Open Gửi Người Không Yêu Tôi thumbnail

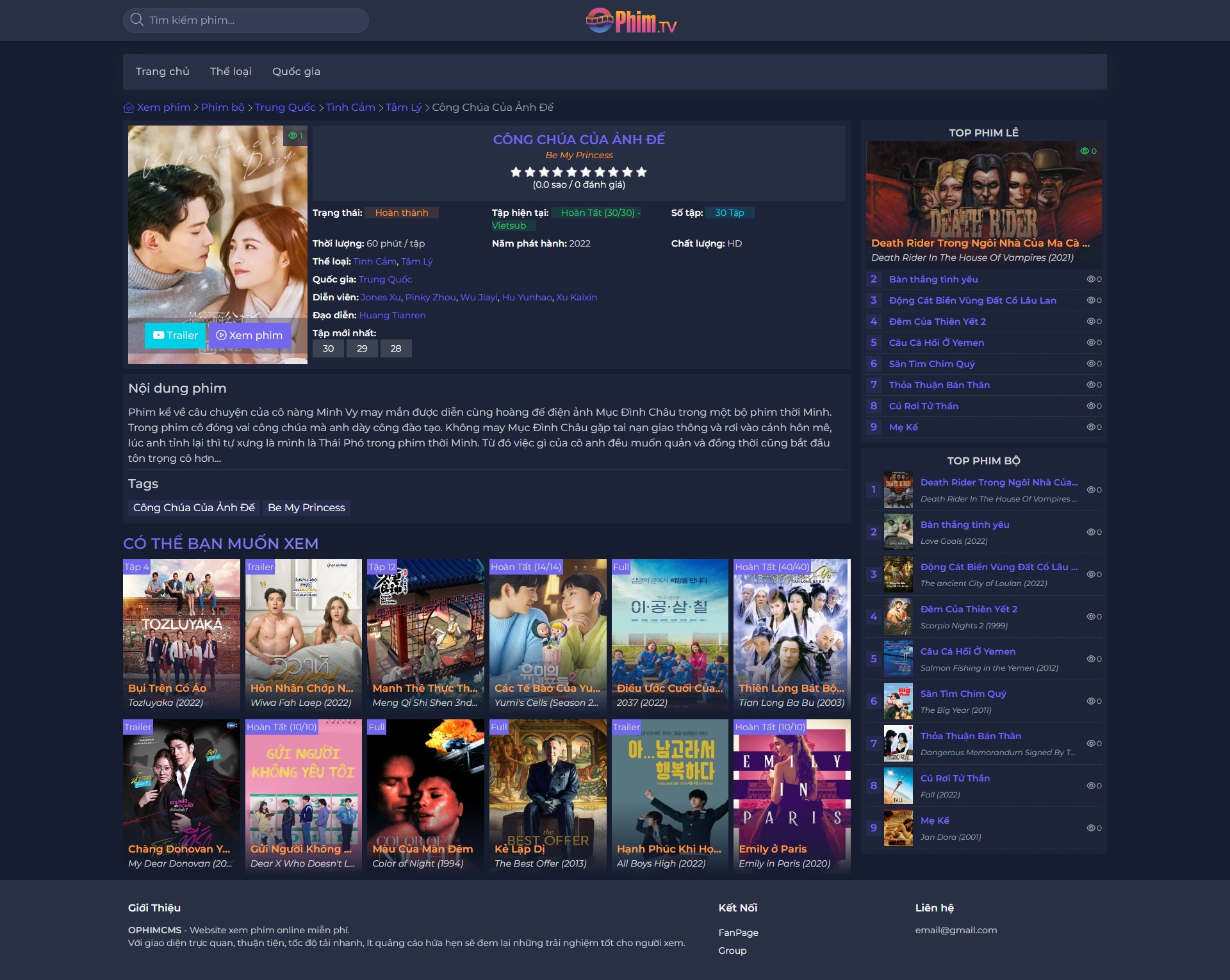coord(304,796)
